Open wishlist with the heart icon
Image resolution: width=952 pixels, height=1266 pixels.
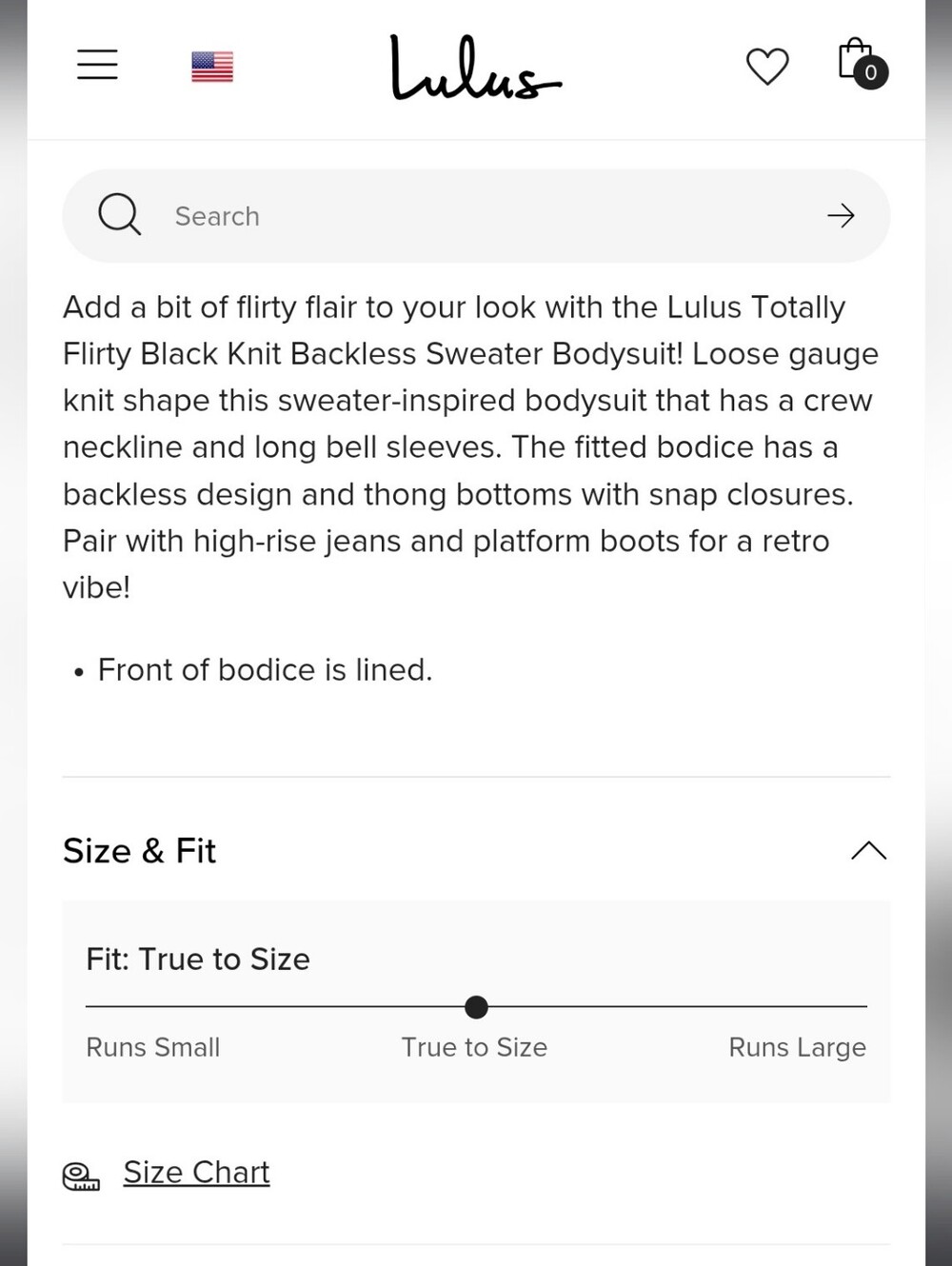[767, 66]
